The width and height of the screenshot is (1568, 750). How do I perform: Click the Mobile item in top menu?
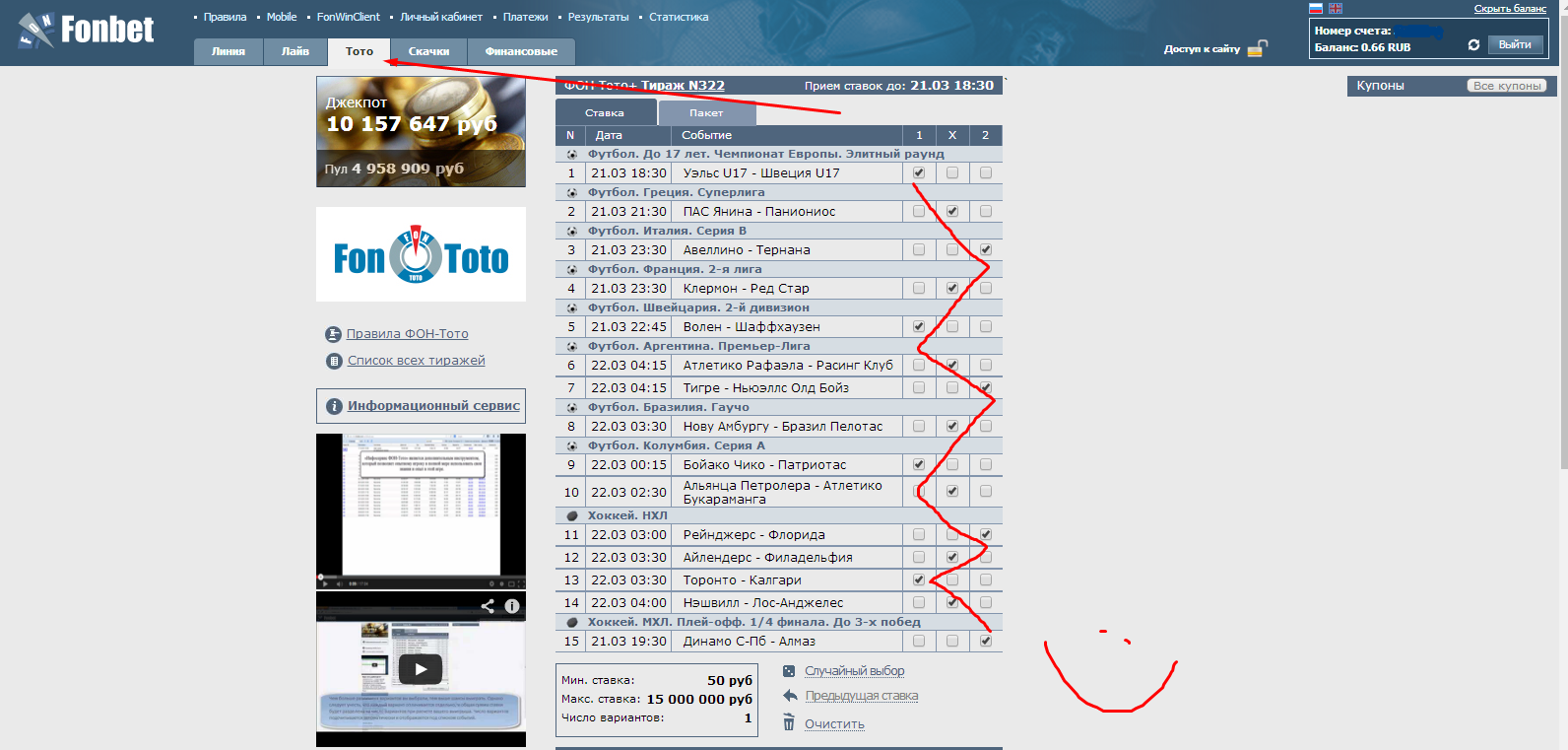pos(282,17)
